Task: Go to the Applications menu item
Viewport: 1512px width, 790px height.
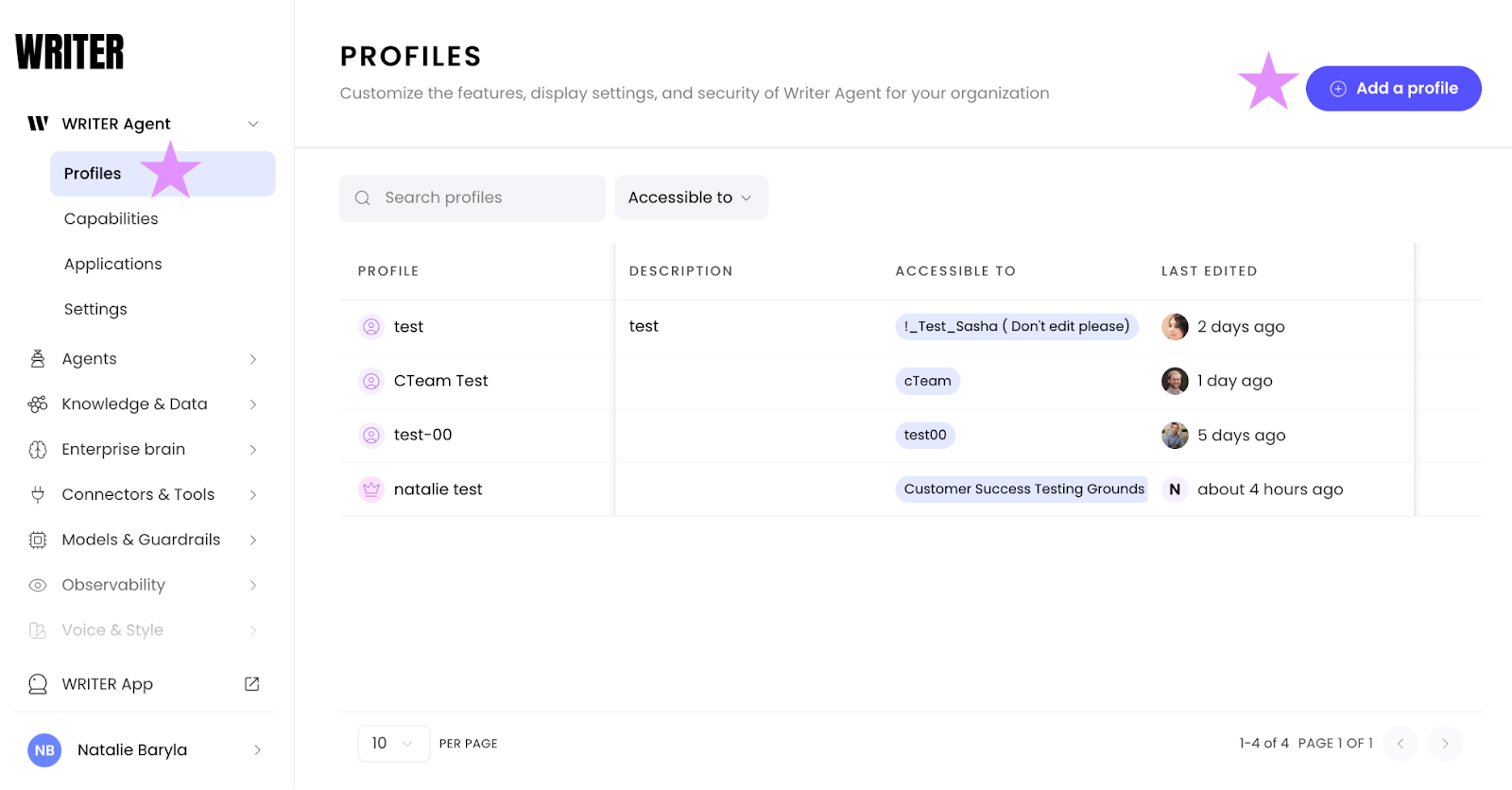Action: (x=113, y=265)
